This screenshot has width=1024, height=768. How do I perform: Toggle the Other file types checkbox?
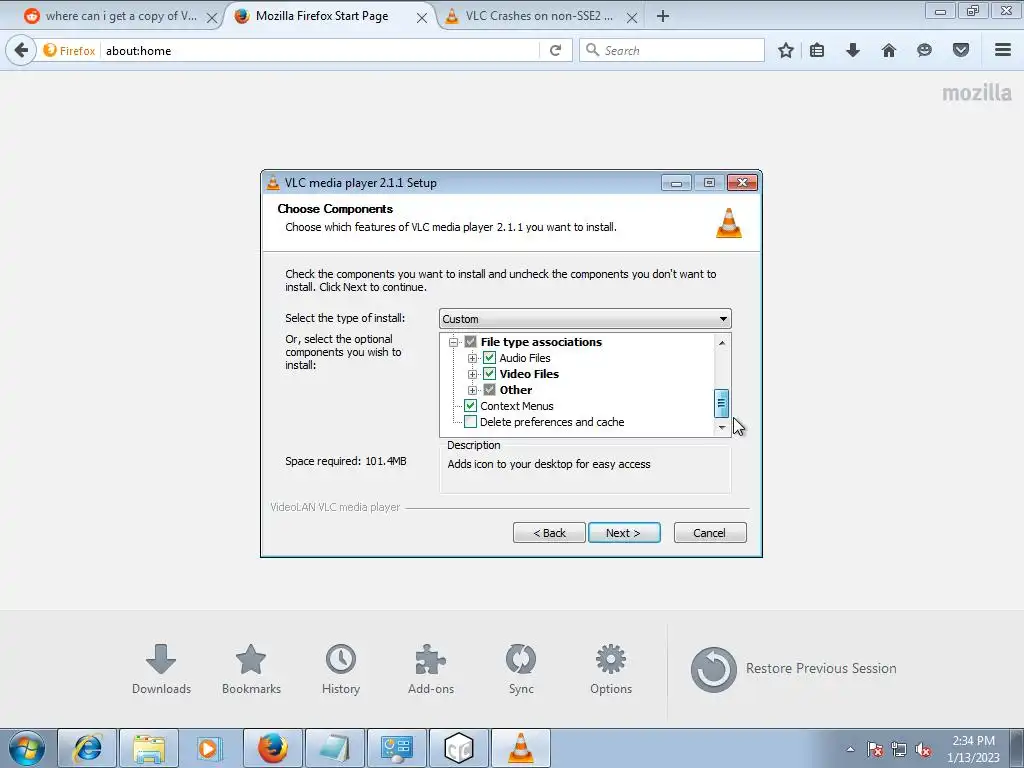[x=489, y=390]
